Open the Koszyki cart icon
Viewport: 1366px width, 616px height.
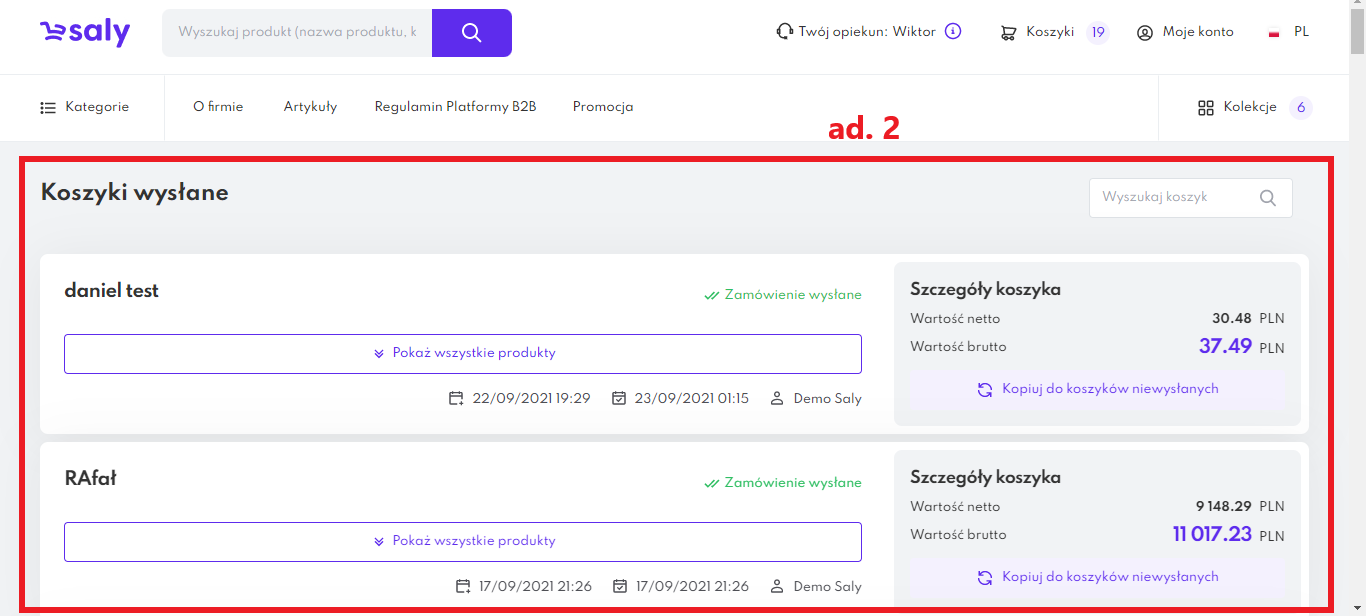click(x=1008, y=33)
